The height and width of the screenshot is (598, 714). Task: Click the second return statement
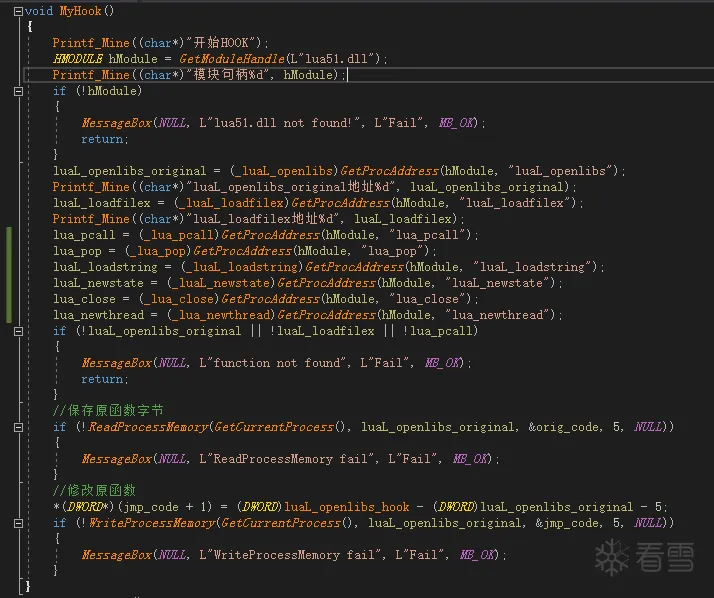coord(104,379)
